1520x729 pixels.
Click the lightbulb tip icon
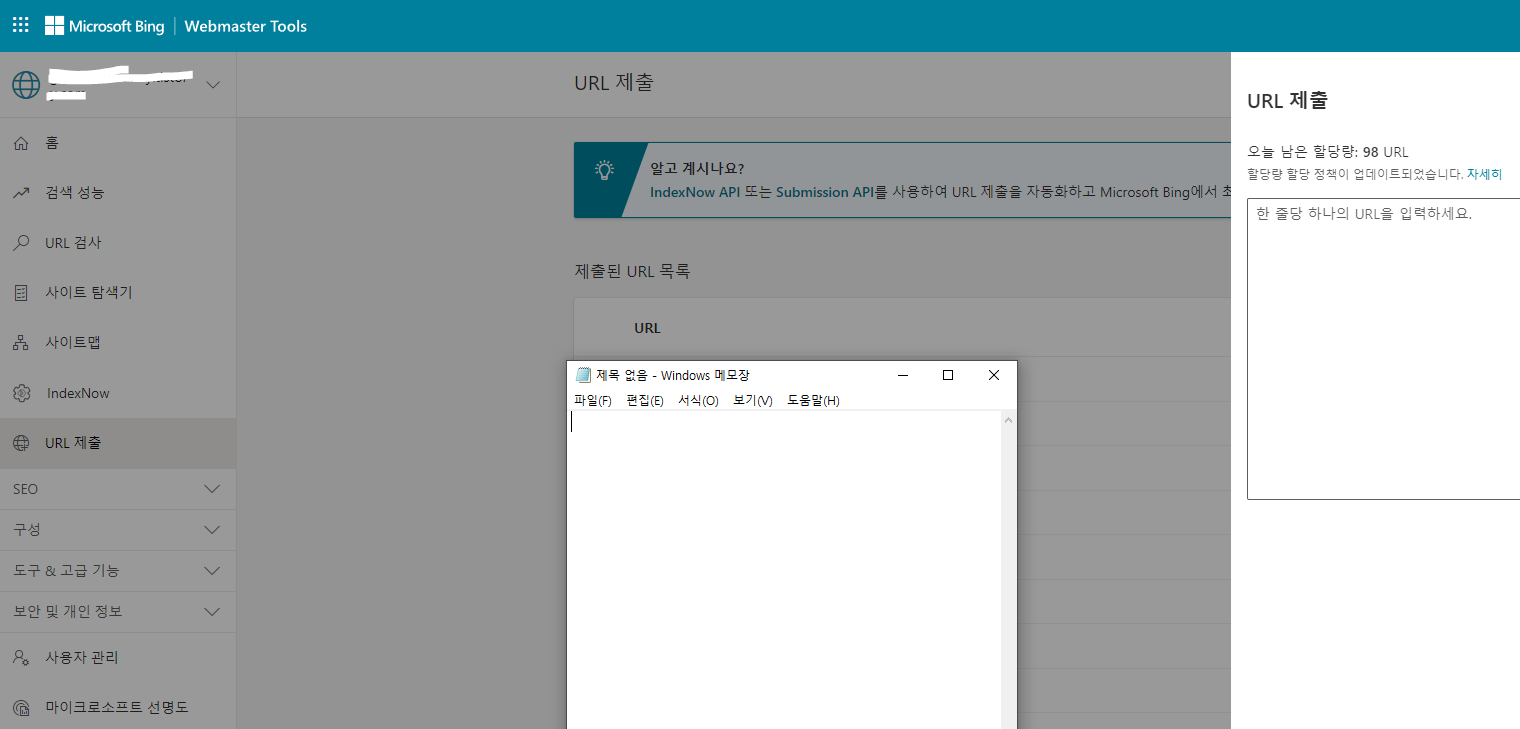coord(604,170)
